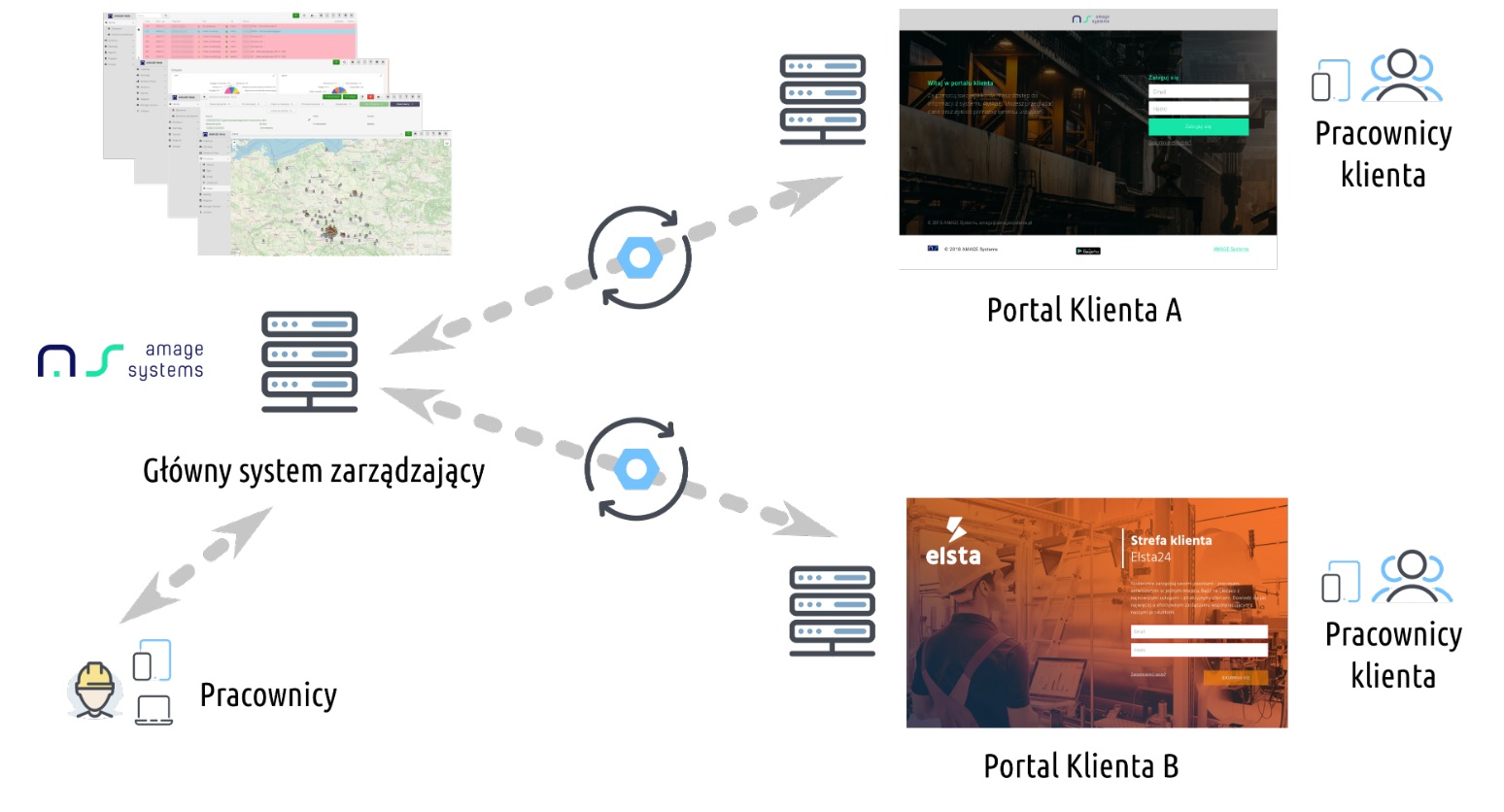Click the Hasło password field in Portal B
The height and width of the screenshot is (812, 1504).
point(1199,650)
